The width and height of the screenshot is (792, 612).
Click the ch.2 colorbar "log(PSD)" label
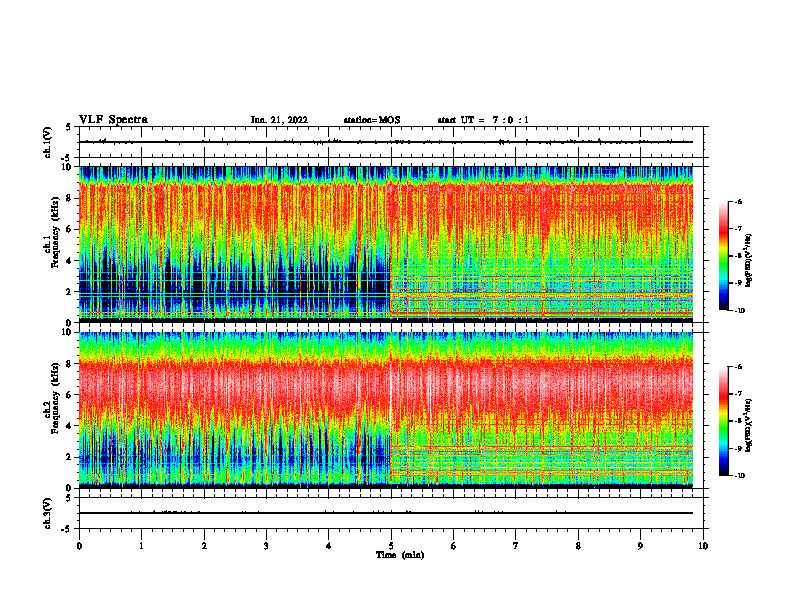(748, 425)
